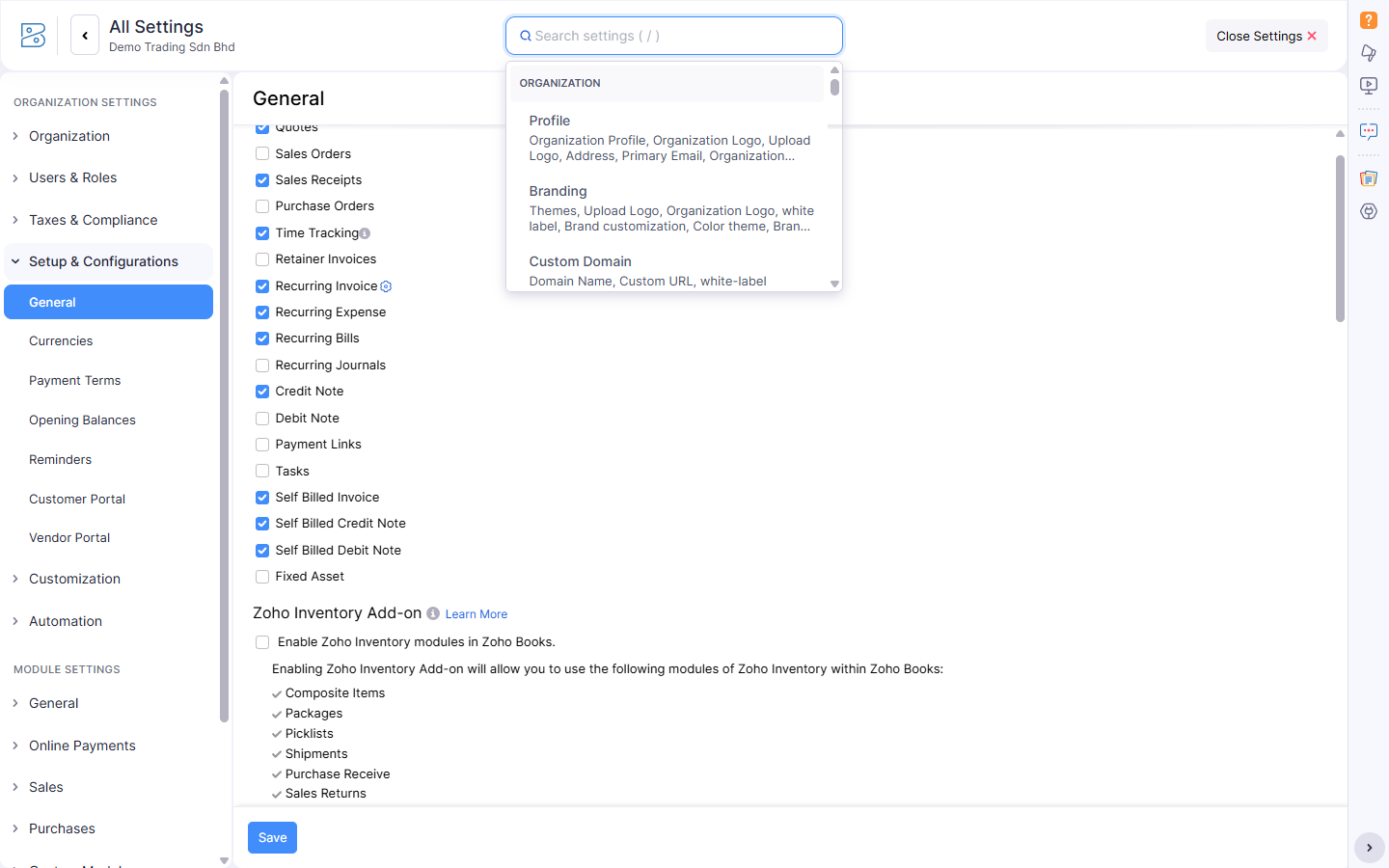The height and width of the screenshot is (868, 1389).
Task: Open the announcements megaphone icon
Action: pyautogui.click(x=1368, y=53)
